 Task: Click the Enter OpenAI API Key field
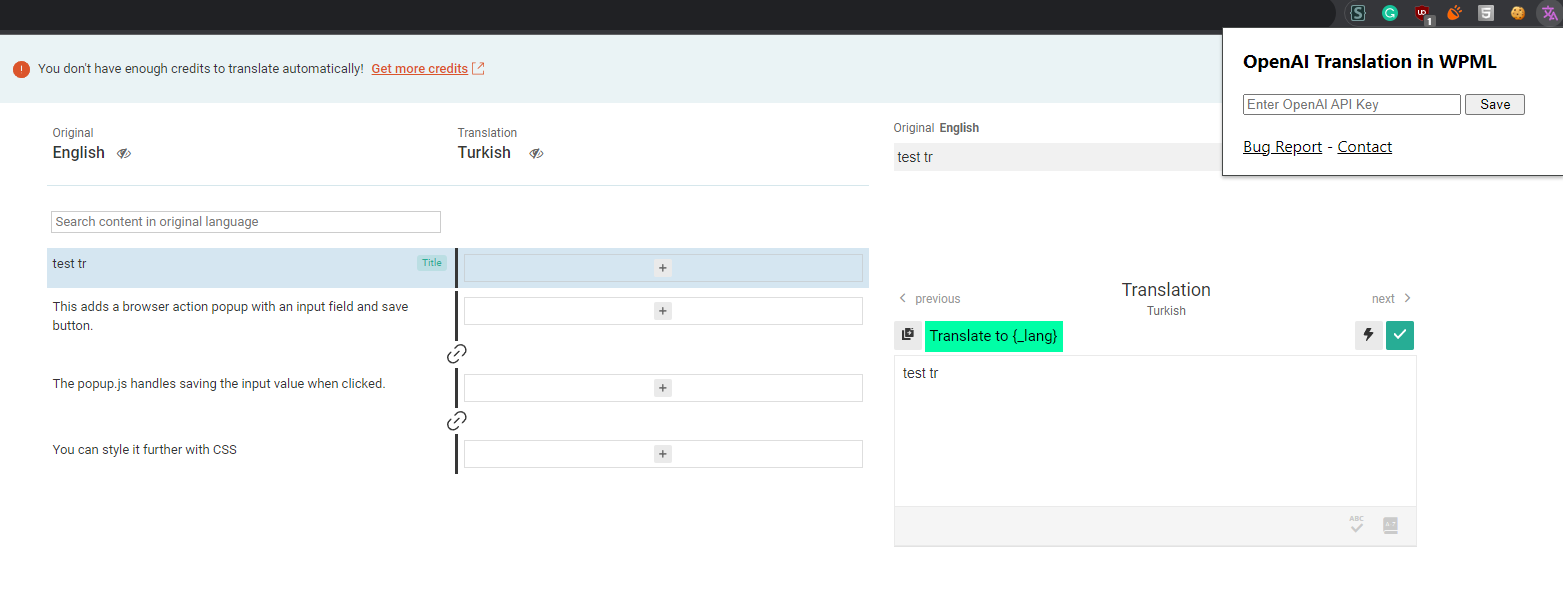point(1350,104)
